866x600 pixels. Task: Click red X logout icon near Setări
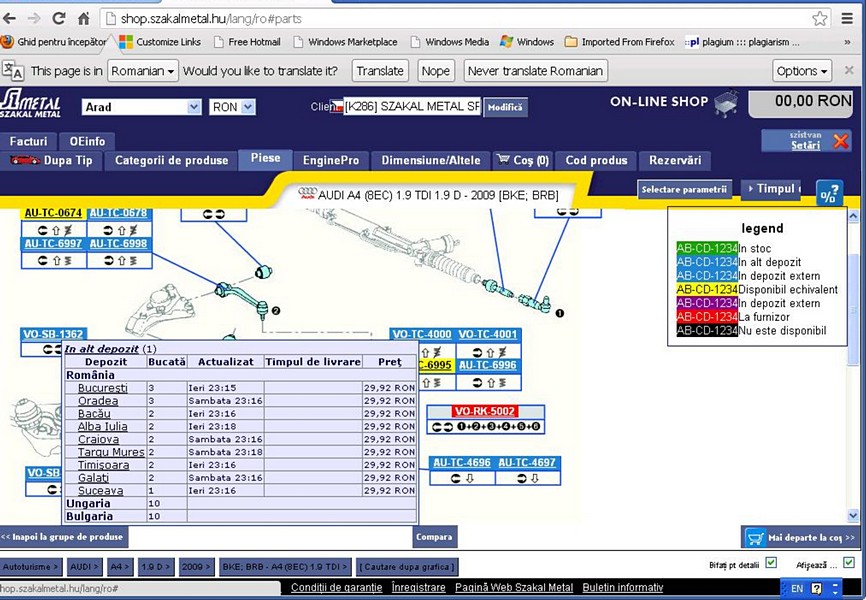pyautogui.click(x=841, y=141)
